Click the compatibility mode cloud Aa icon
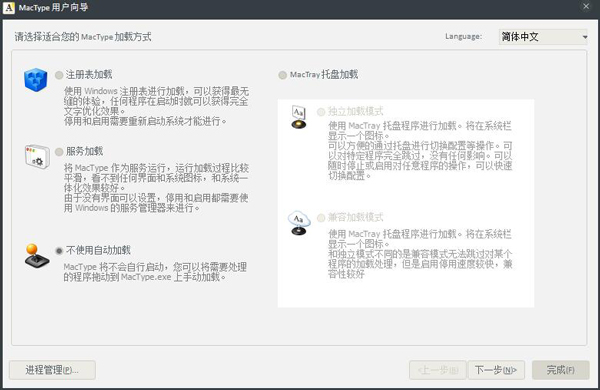 [x=299, y=223]
